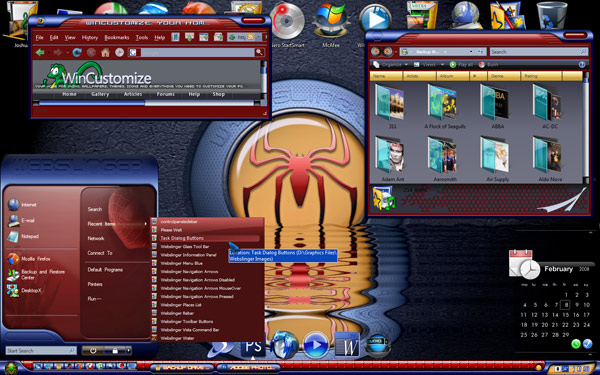Screen dimensions: 600x375
Task: Select the A Flock of Seagulls folder
Action: 445,106
